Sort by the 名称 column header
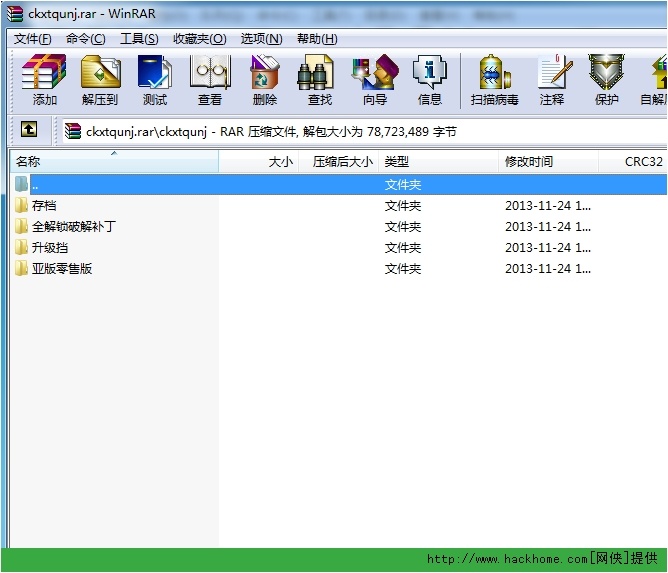 tap(114, 161)
